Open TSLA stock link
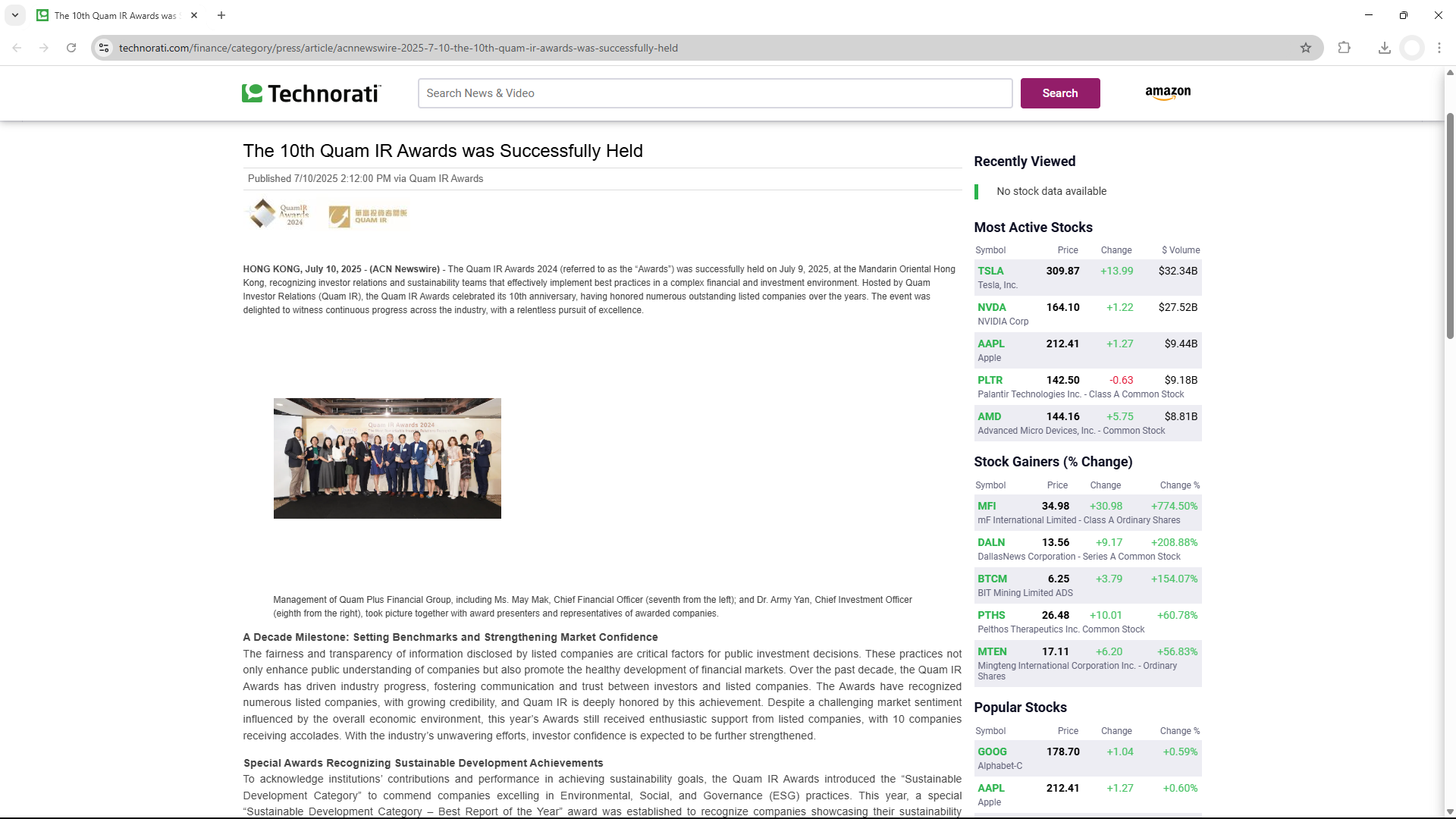The width and height of the screenshot is (1456, 819). pyautogui.click(x=990, y=271)
